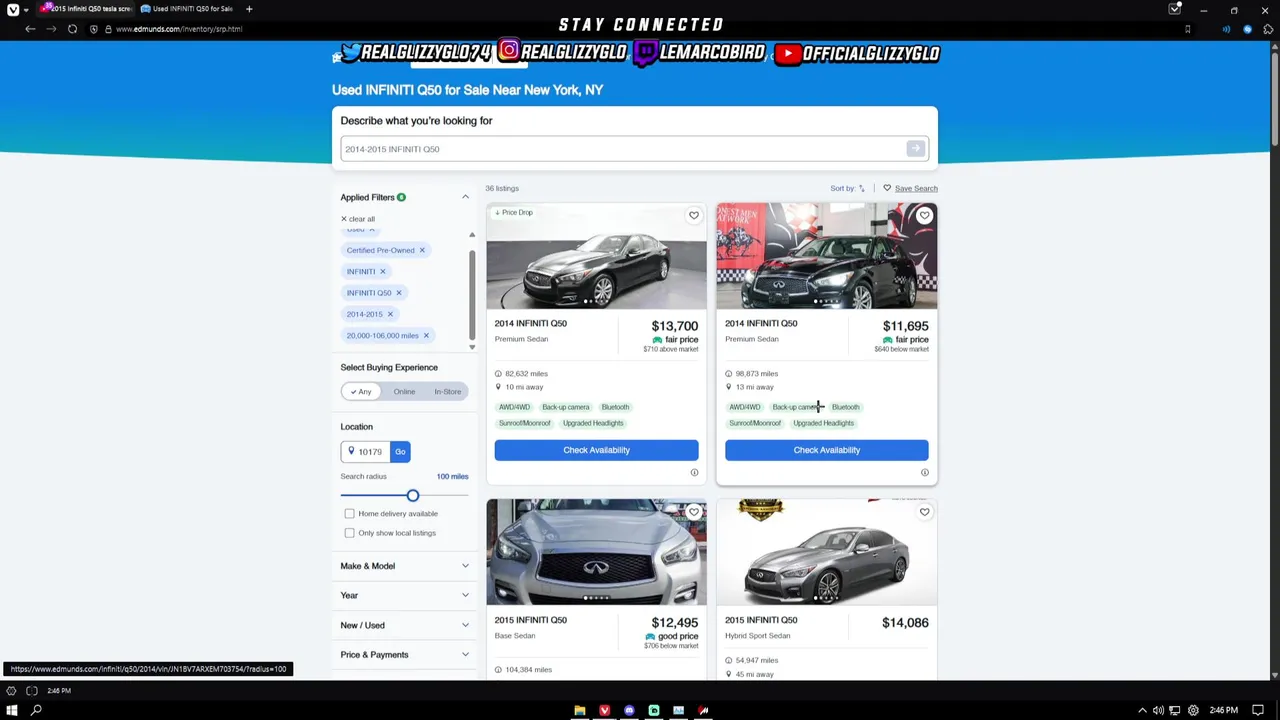Favorite the $14,086 Q50 heart icon

[x=924, y=512]
